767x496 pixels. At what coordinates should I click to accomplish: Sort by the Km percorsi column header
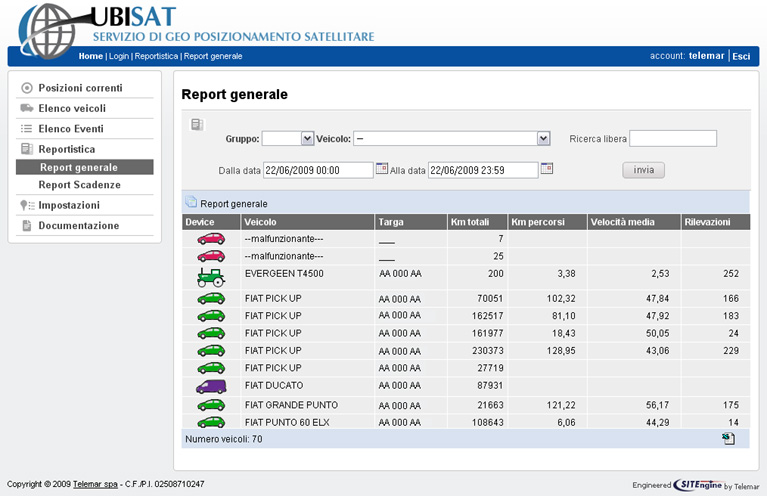tap(547, 222)
